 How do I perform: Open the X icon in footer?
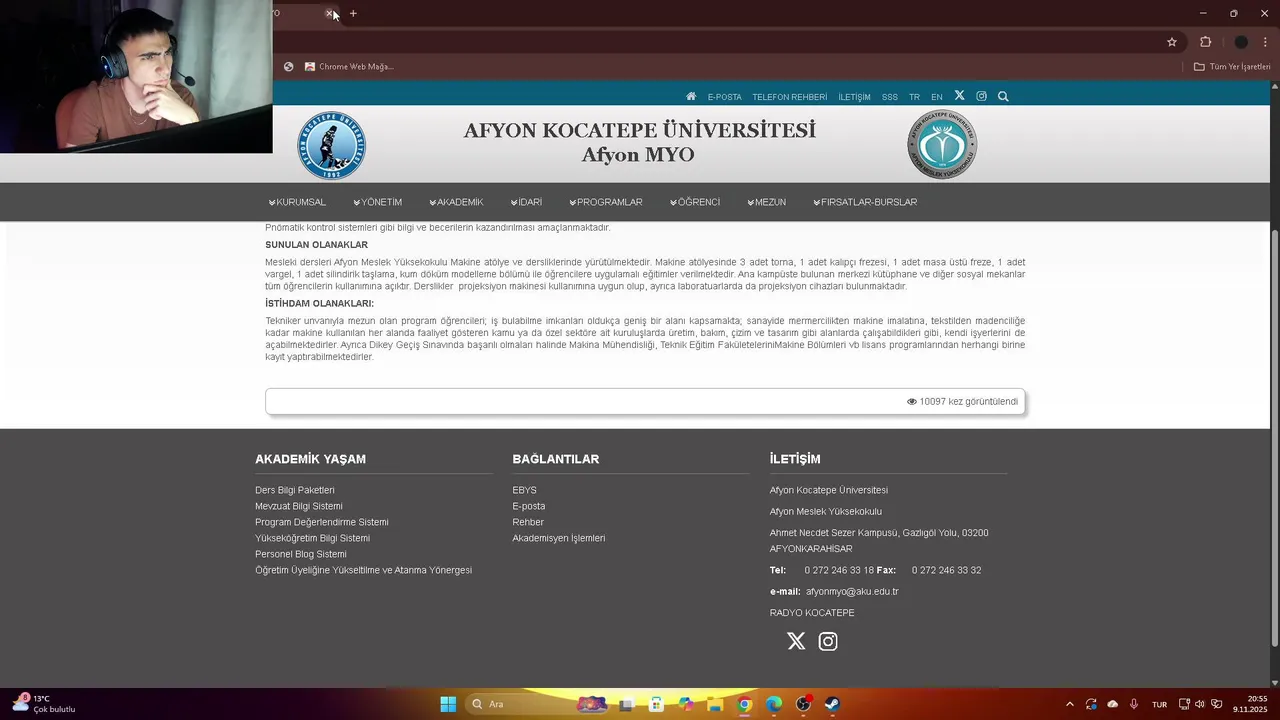[x=796, y=641]
